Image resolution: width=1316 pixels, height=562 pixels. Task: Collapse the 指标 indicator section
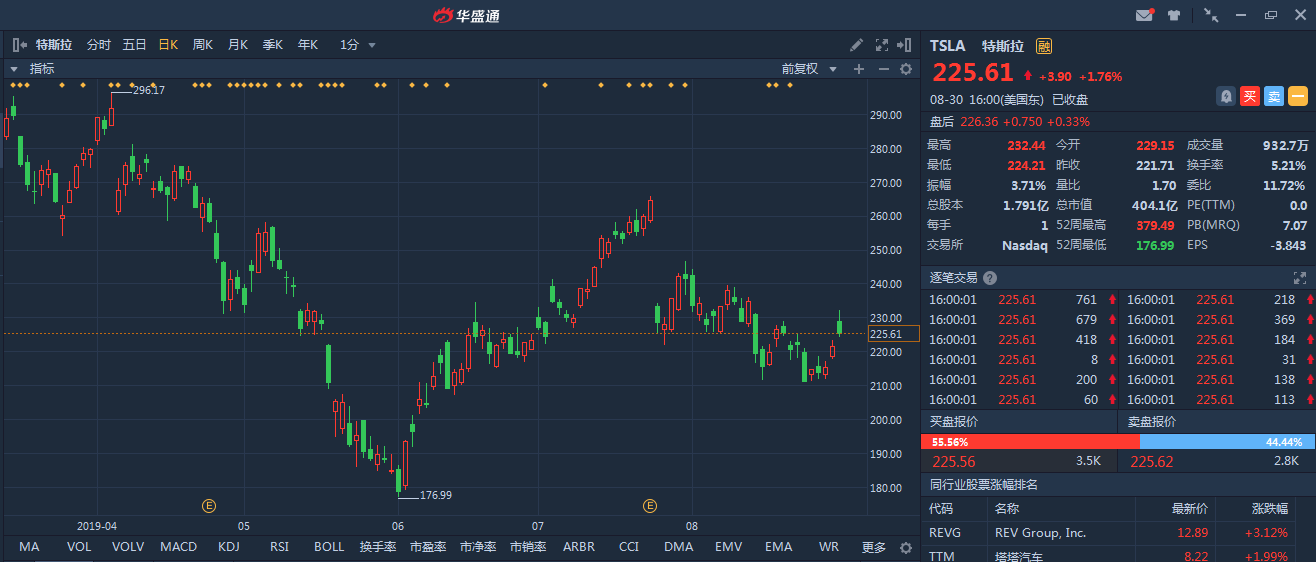pos(15,69)
